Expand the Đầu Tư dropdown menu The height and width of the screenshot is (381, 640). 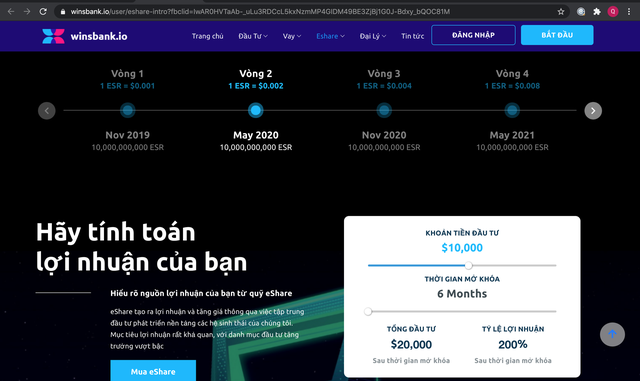point(253,36)
